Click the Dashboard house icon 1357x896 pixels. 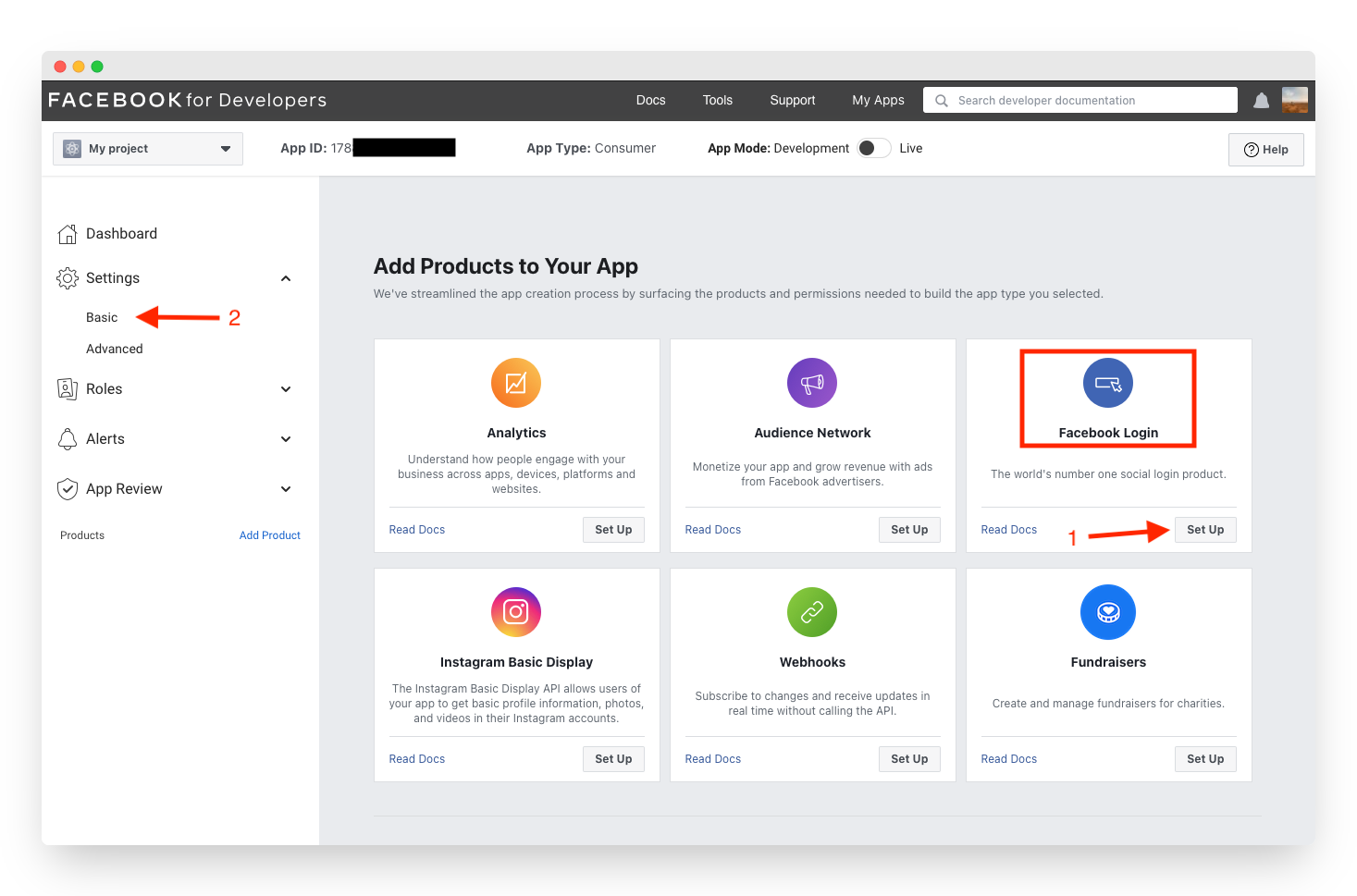tap(68, 234)
